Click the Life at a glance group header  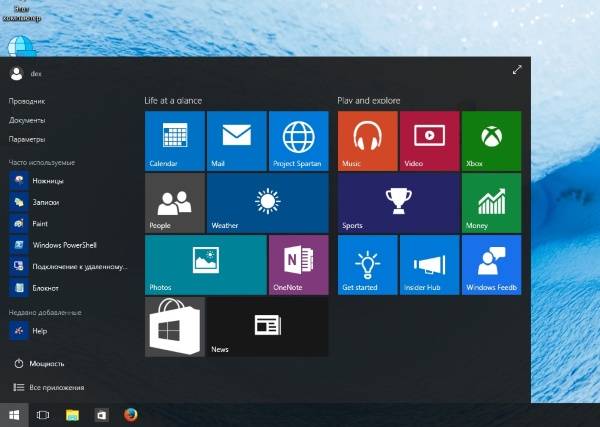(x=173, y=101)
